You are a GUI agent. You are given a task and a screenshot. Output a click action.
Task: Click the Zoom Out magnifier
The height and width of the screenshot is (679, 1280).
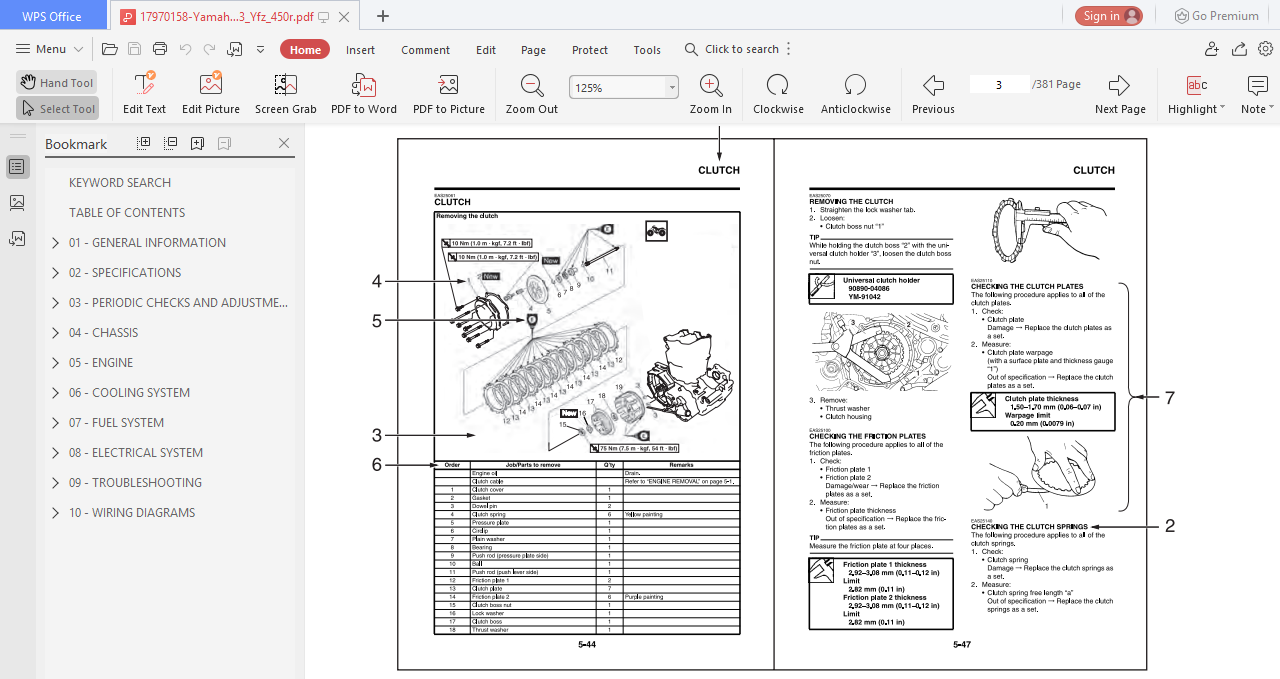click(532, 95)
